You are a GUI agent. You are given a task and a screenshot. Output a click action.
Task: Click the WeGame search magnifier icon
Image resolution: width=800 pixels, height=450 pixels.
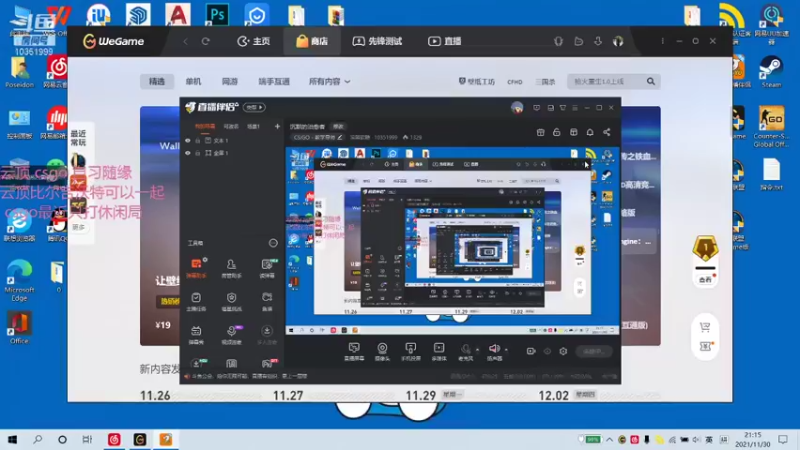tap(651, 82)
